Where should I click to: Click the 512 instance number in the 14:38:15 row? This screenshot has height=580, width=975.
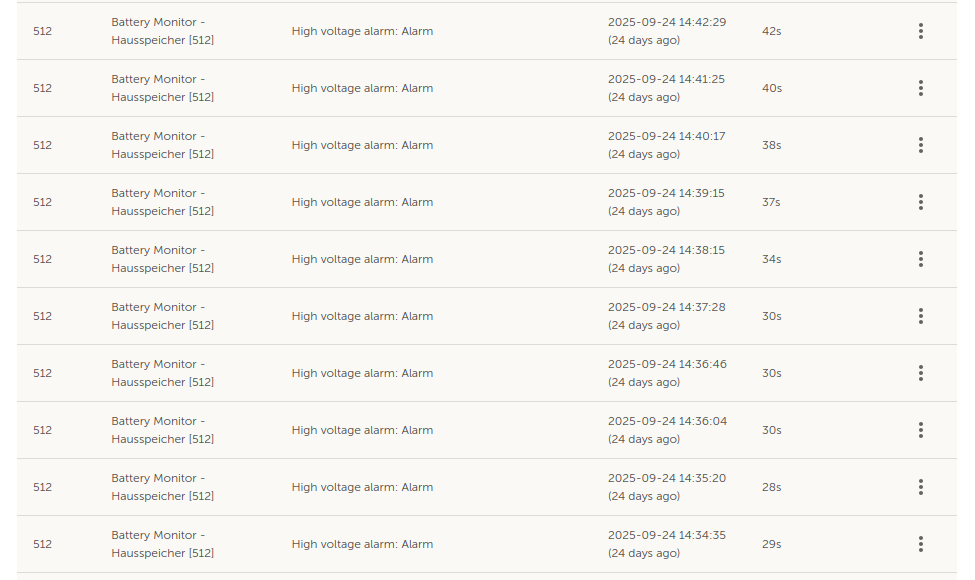(42, 259)
